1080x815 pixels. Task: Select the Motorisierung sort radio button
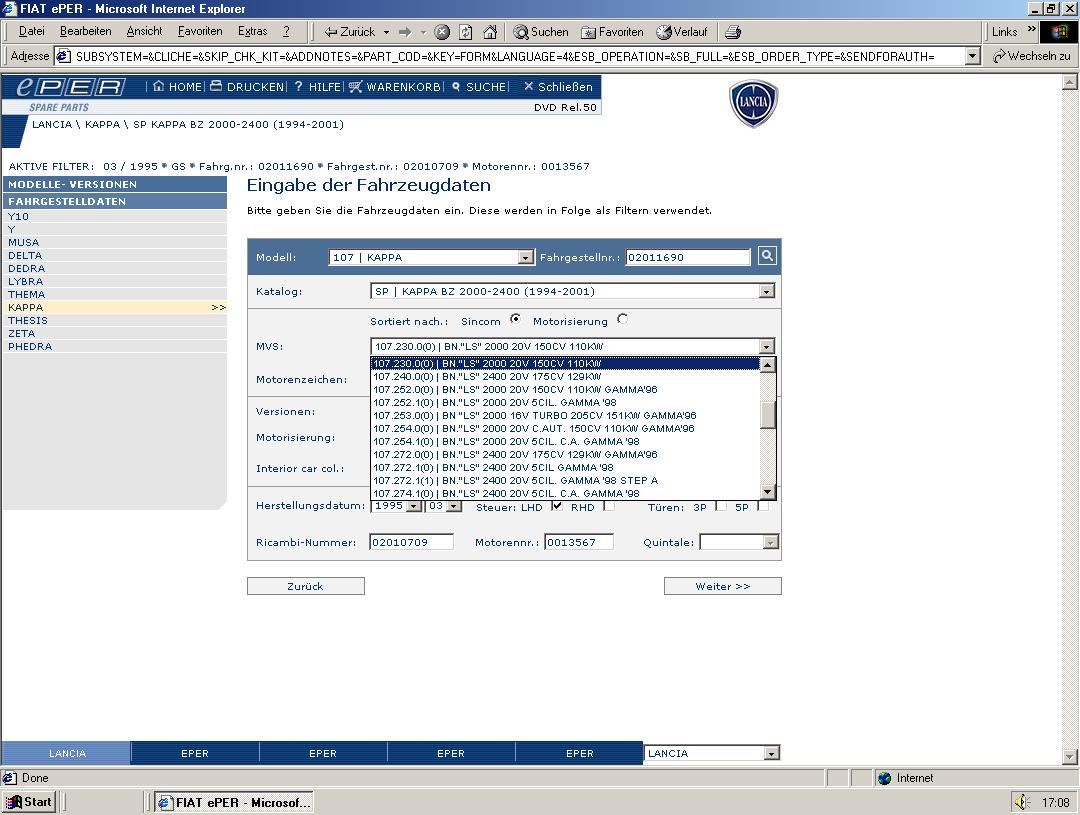(x=623, y=320)
